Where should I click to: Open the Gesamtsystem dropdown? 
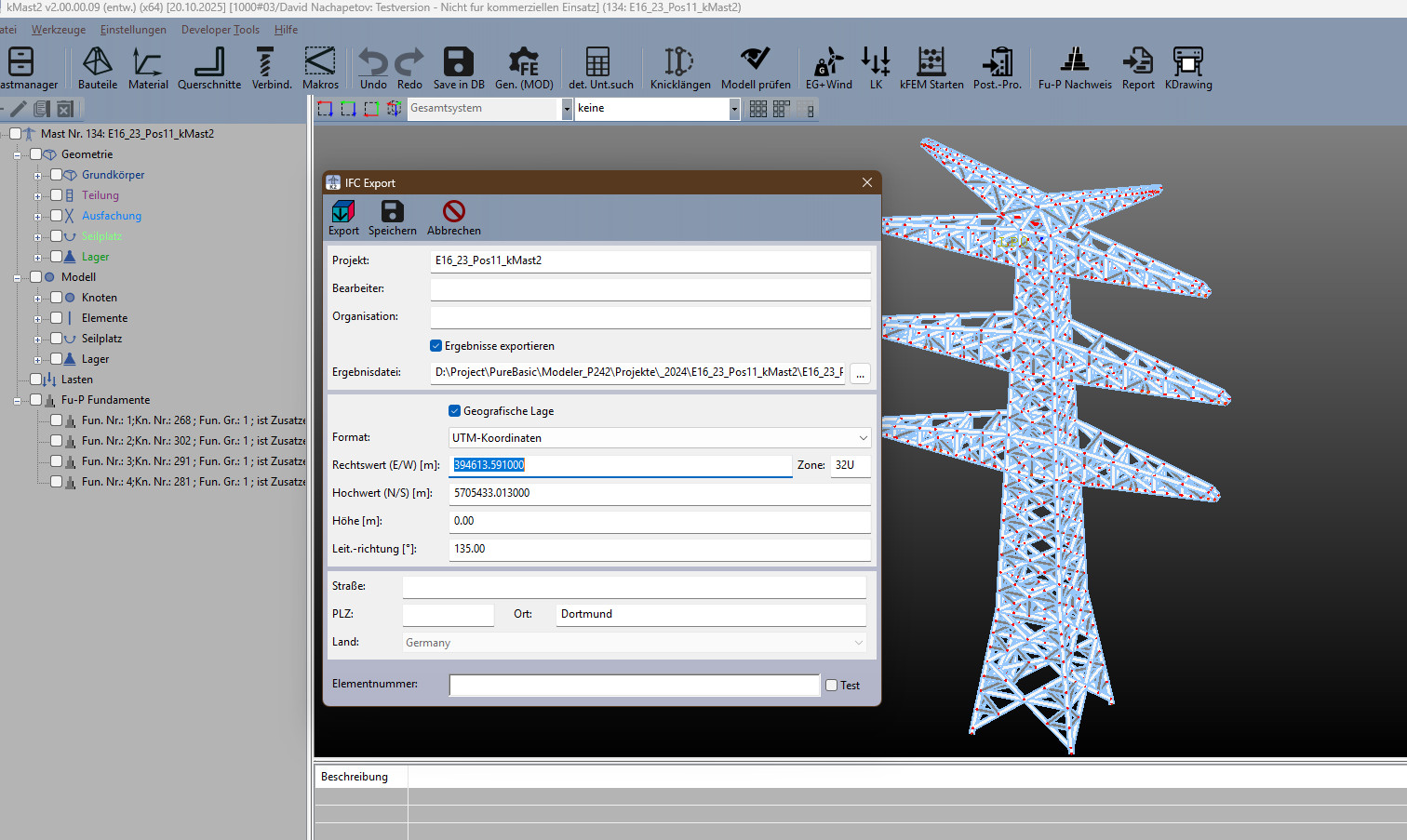tap(567, 109)
